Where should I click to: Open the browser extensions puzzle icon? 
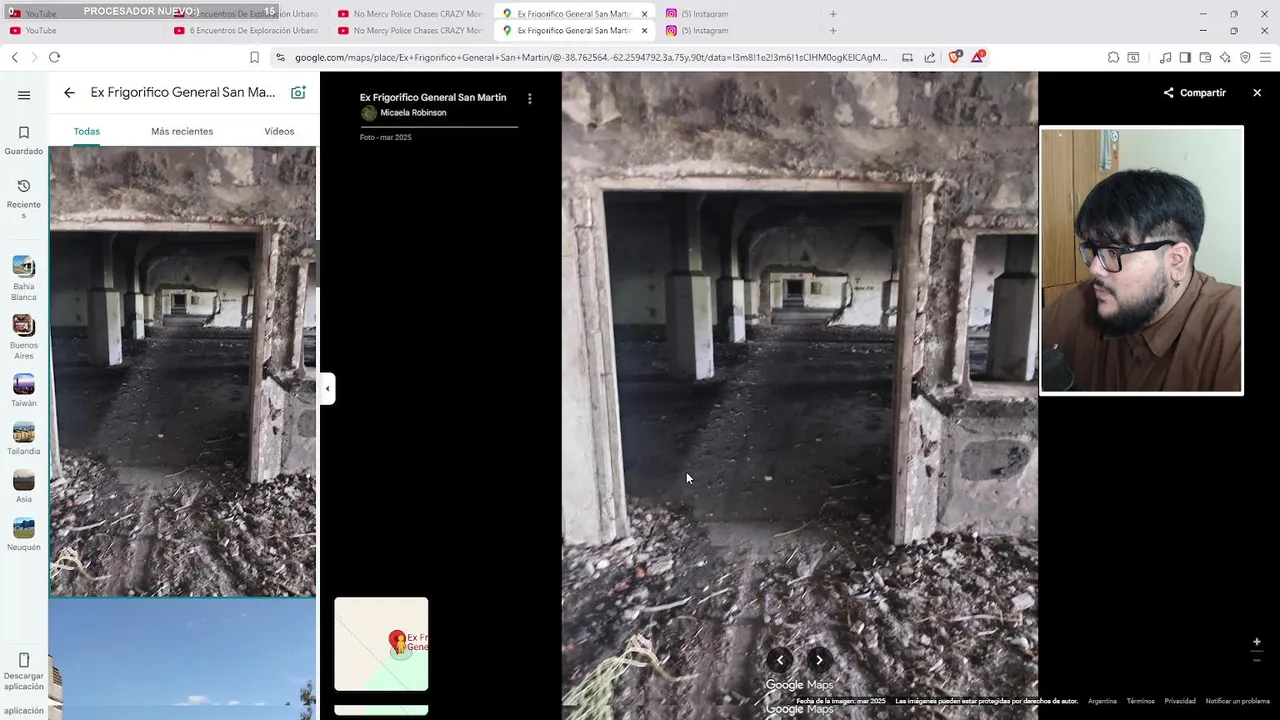coord(1113,57)
